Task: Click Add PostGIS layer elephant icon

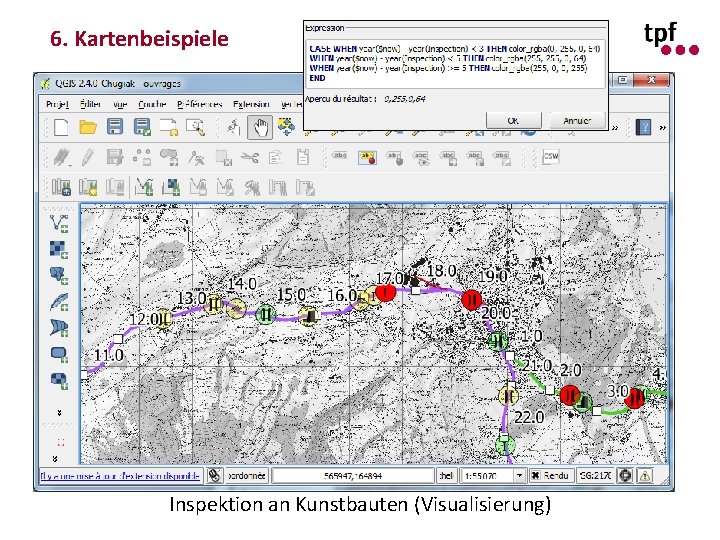Action: click(59, 275)
